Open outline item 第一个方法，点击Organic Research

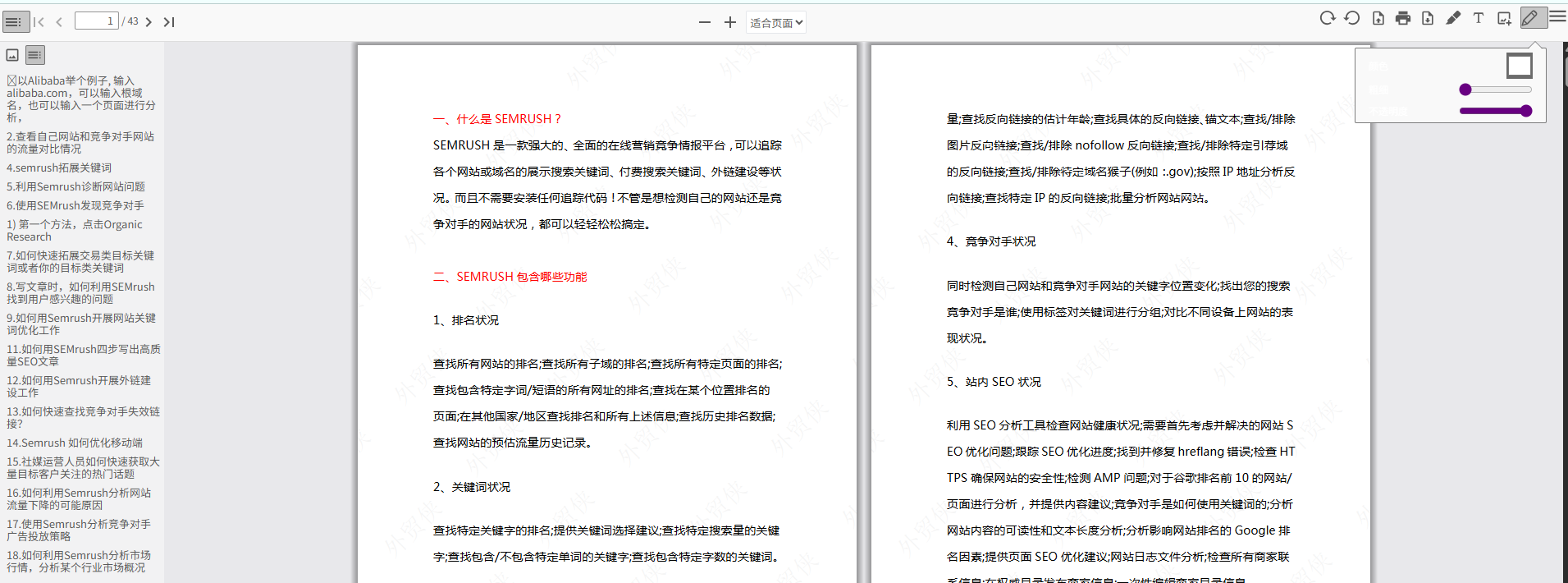click(x=75, y=231)
